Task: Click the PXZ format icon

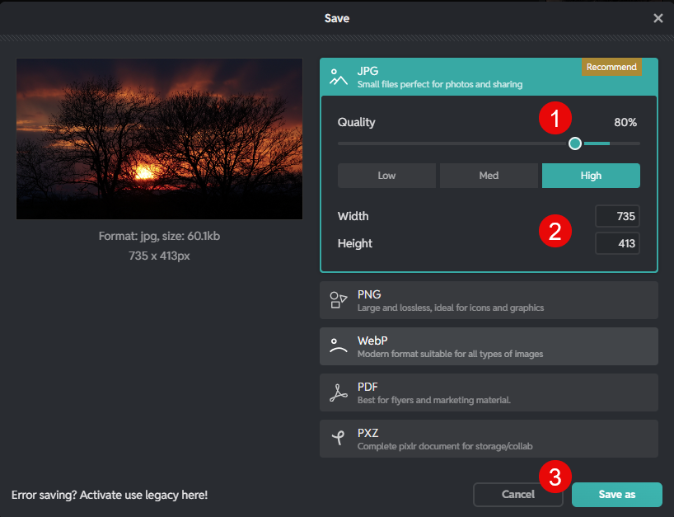Action: tap(338, 438)
